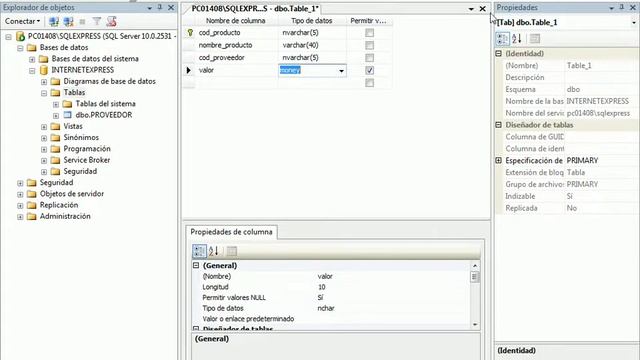Click the (Nombre) value Table_1
The image size is (640, 360).
tap(579, 65)
